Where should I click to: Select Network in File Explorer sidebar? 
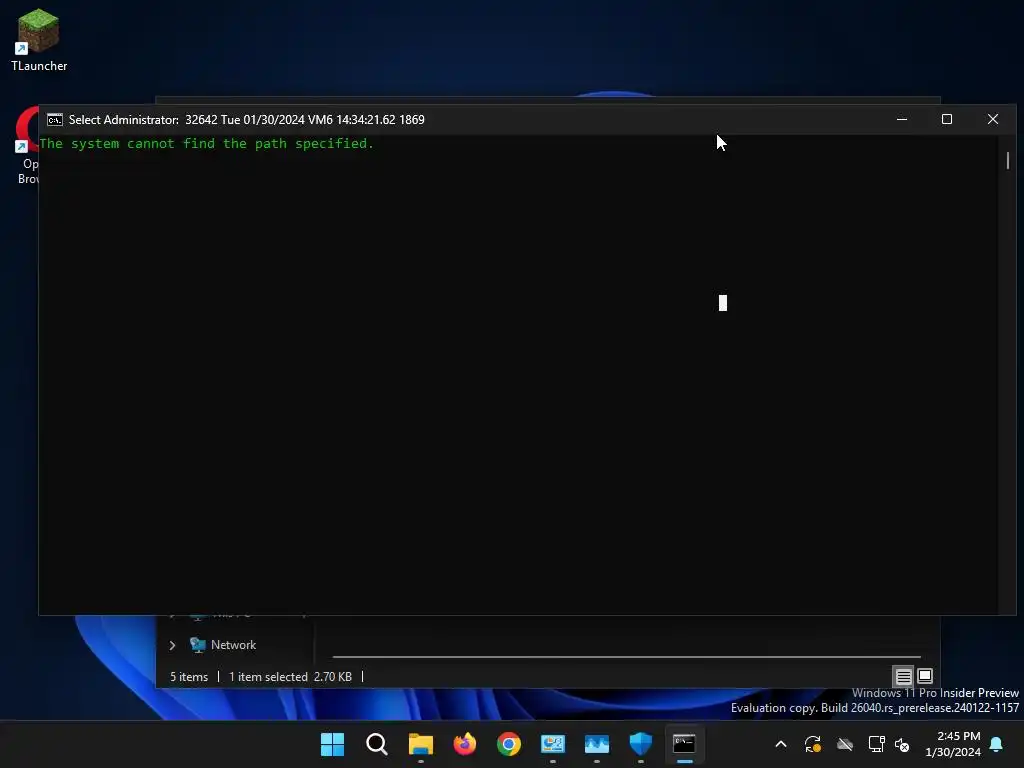[x=233, y=645]
